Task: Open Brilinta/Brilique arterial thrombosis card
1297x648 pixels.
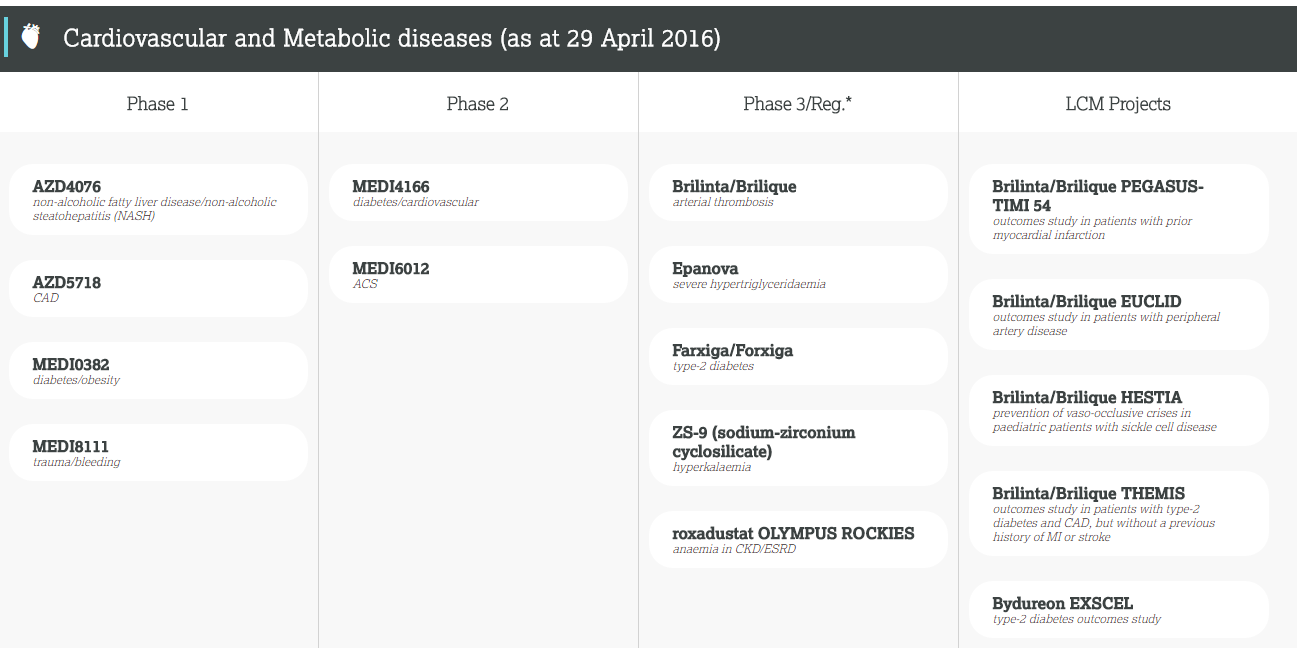Action: click(x=799, y=192)
